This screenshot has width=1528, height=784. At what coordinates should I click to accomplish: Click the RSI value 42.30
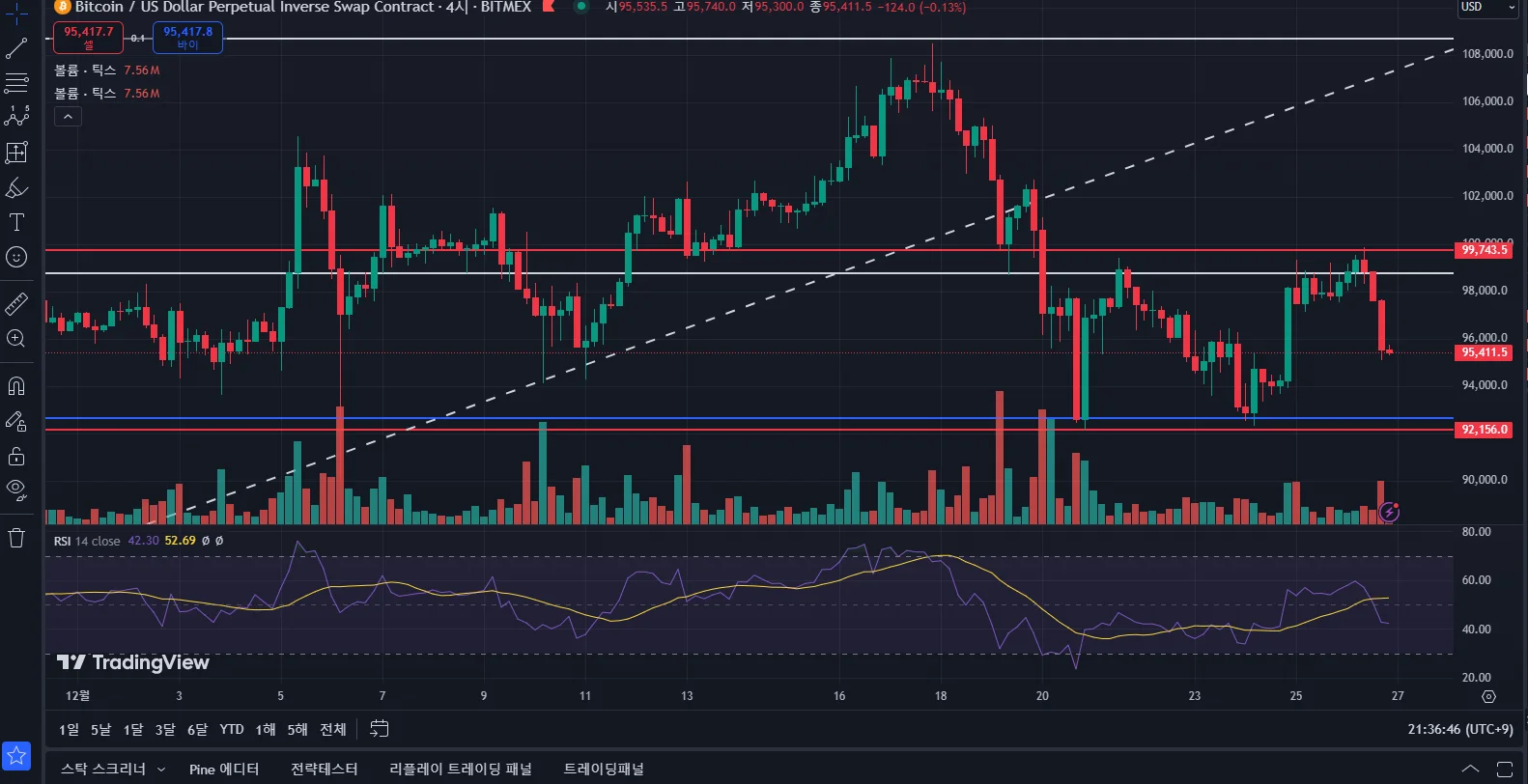pyautogui.click(x=143, y=541)
